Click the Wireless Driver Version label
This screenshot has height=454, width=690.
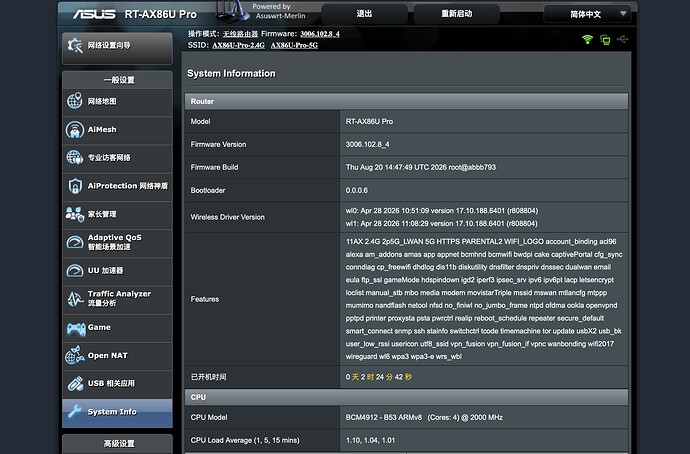(x=228, y=217)
